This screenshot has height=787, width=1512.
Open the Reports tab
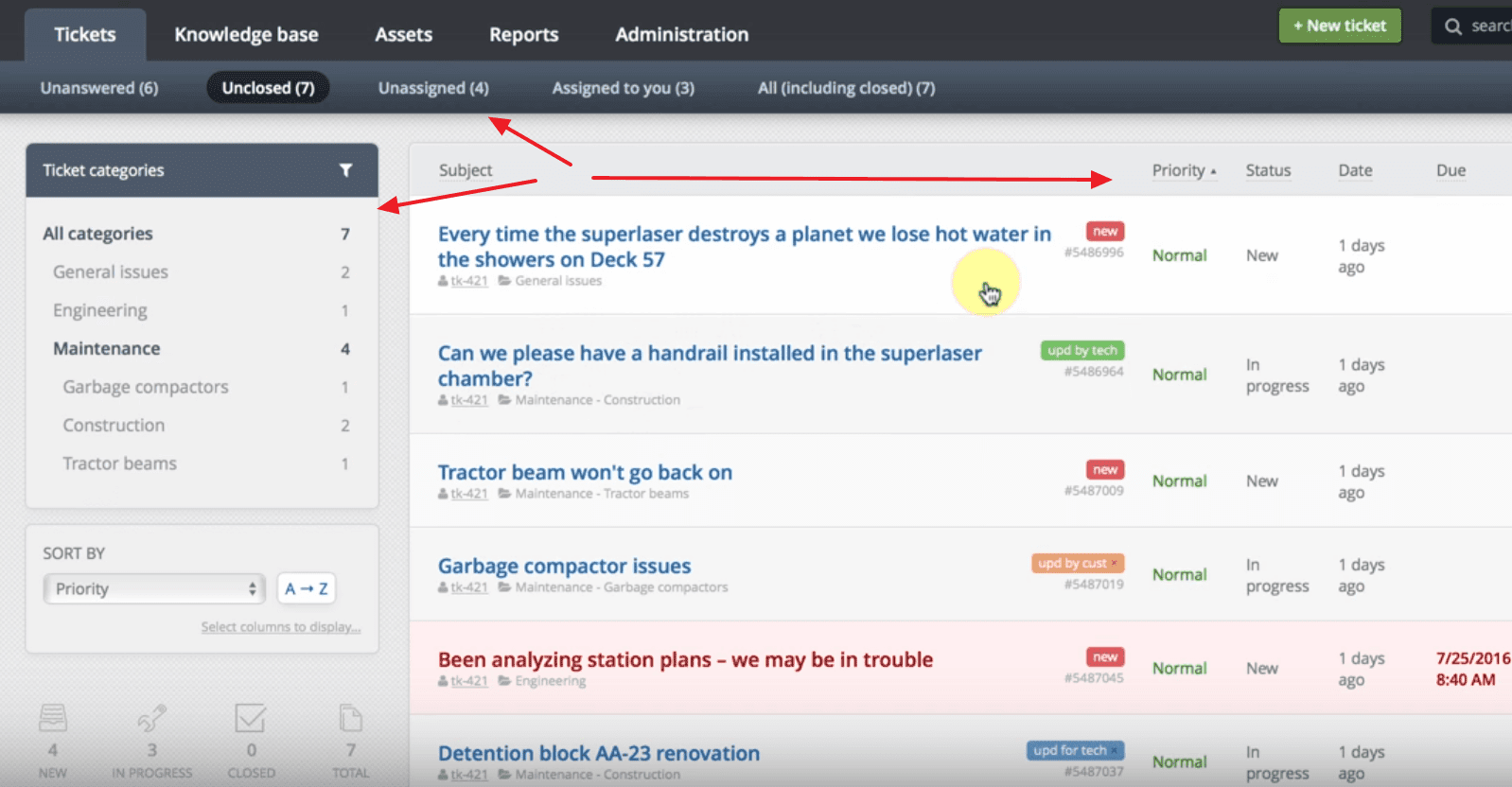[523, 35]
